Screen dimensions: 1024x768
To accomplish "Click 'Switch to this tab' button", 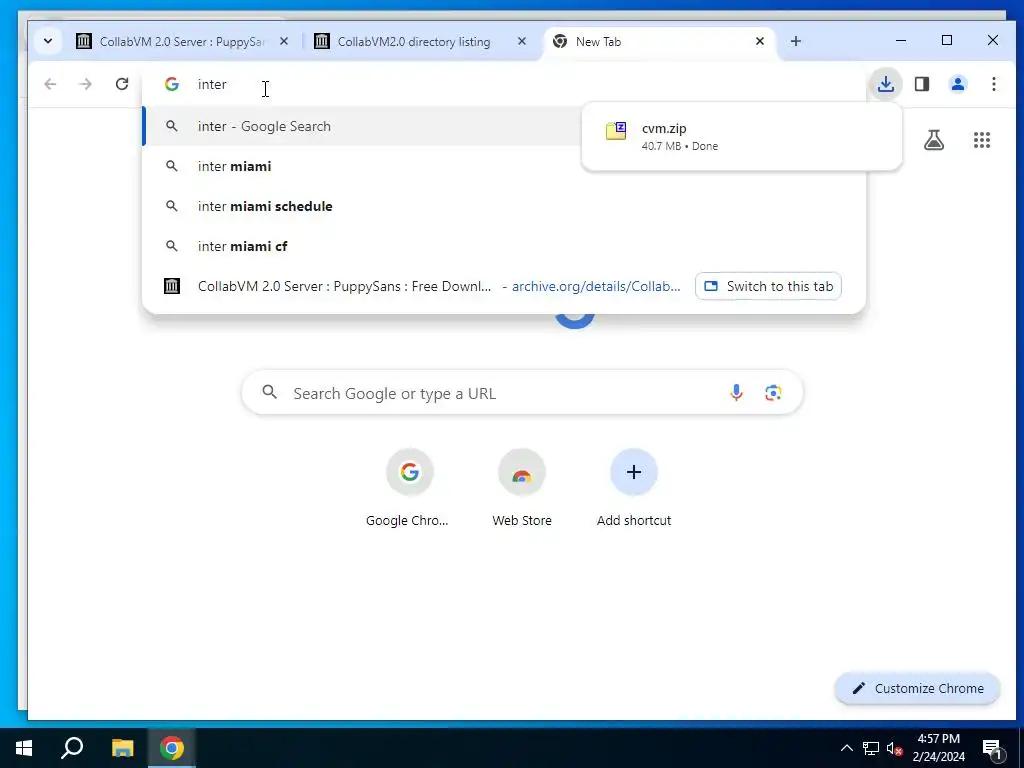I will tap(768, 286).
